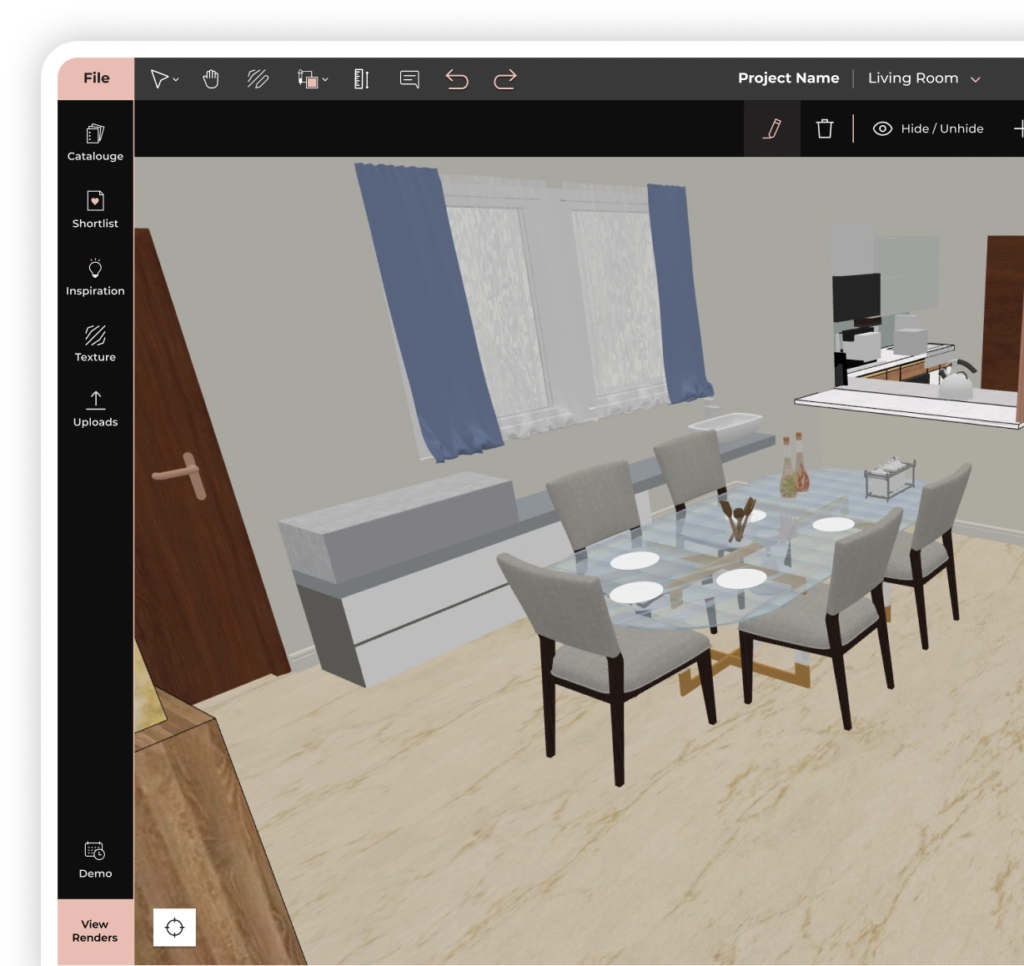Open the Demo scheduling option

[95, 860]
